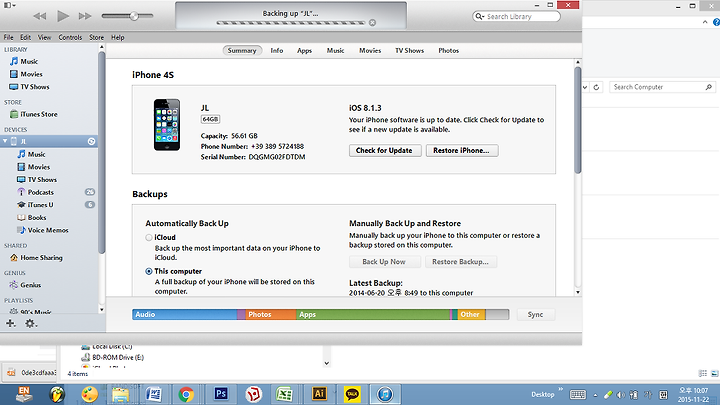This screenshot has height=405, width=720.
Task: Switch to the Photos tab
Action: point(449,51)
